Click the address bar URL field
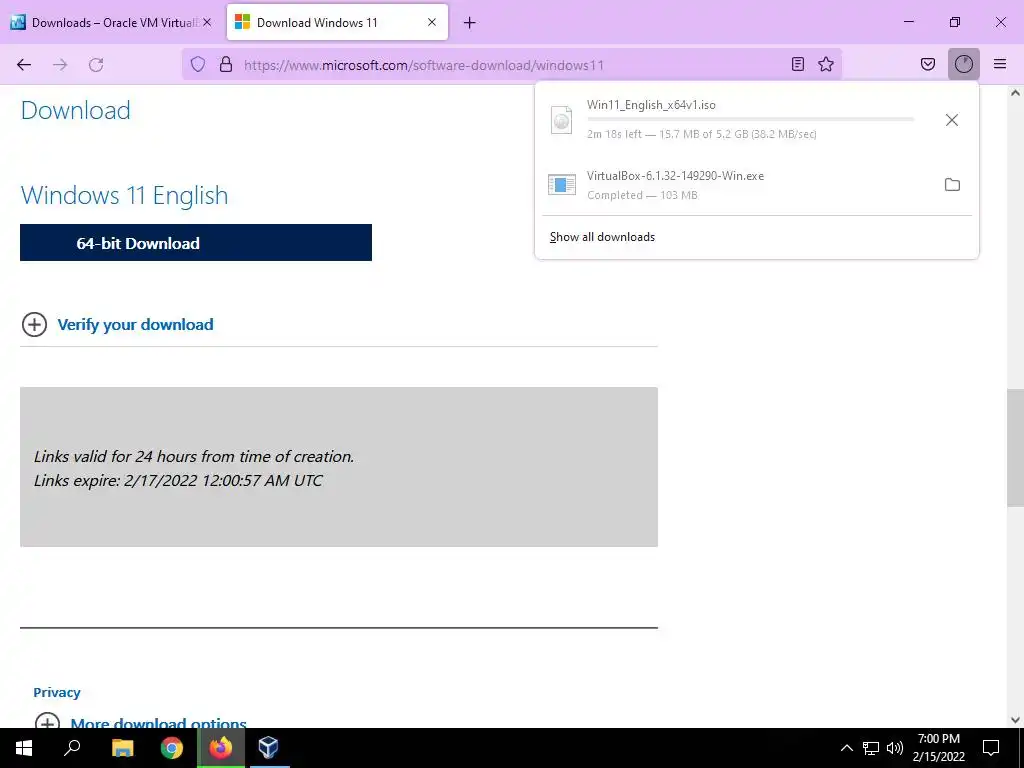Viewport: 1024px width, 768px height. coord(511,65)
